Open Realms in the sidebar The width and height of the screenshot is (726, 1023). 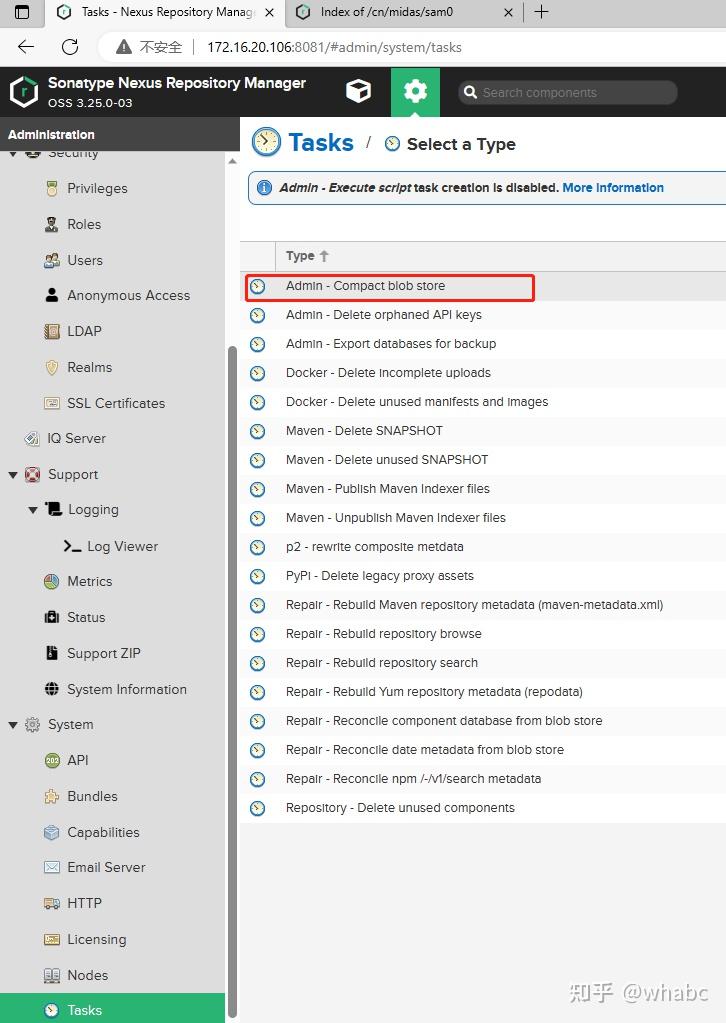[x=89, y=367]
